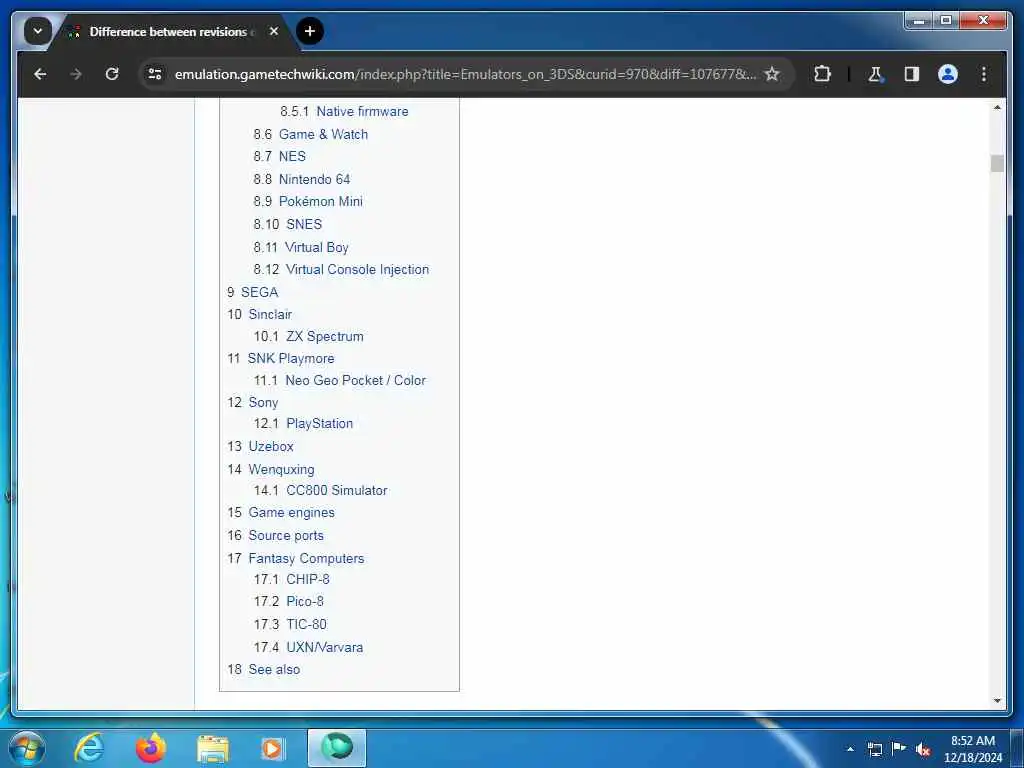This screenshot has height=768, width=1024.
Task: Expand the tab search dropdown arrow
Action: click(x=38, y=31)
